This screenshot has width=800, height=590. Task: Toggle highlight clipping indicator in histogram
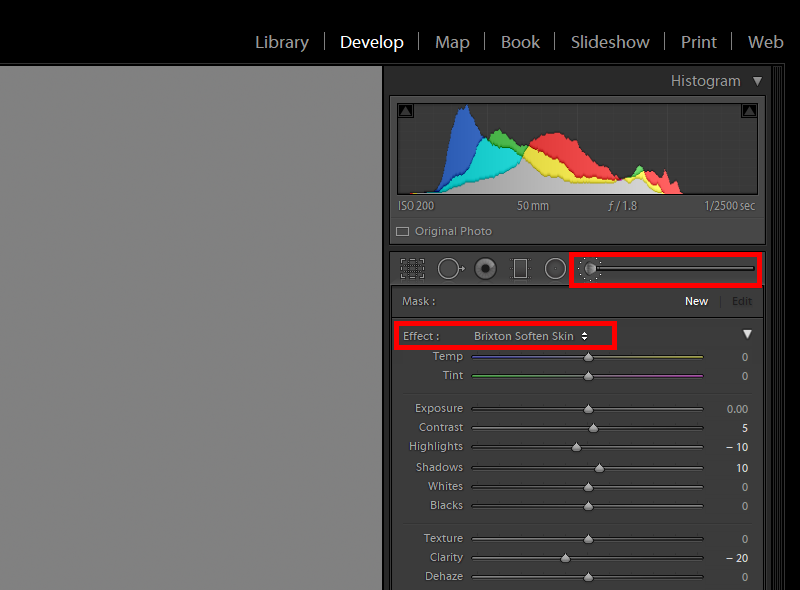click(x=748, y=111)
